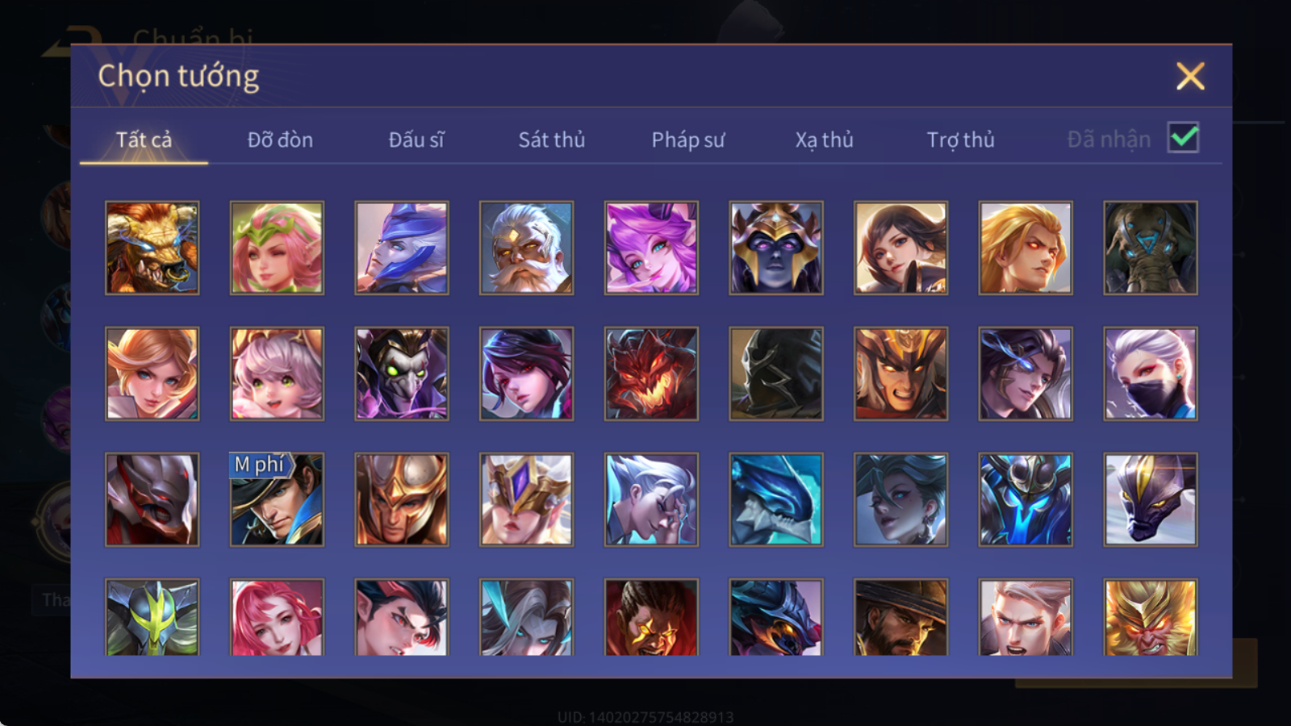Choose the hero marked "M phí"
1291x726 pixels.
[277, 500]
